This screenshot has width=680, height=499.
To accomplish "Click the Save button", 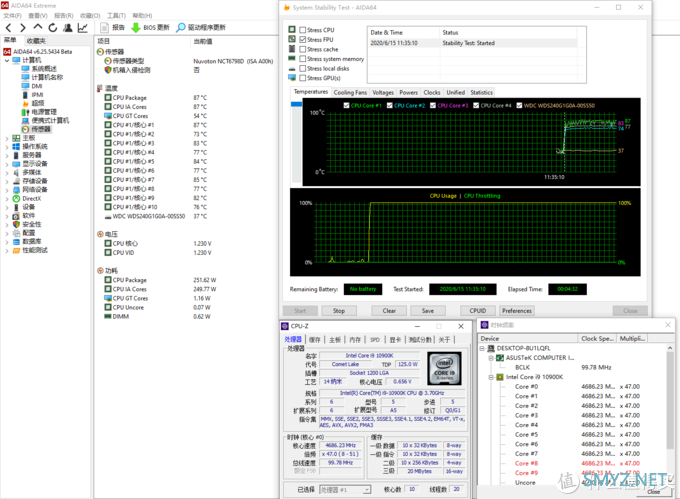I will 428,311.
